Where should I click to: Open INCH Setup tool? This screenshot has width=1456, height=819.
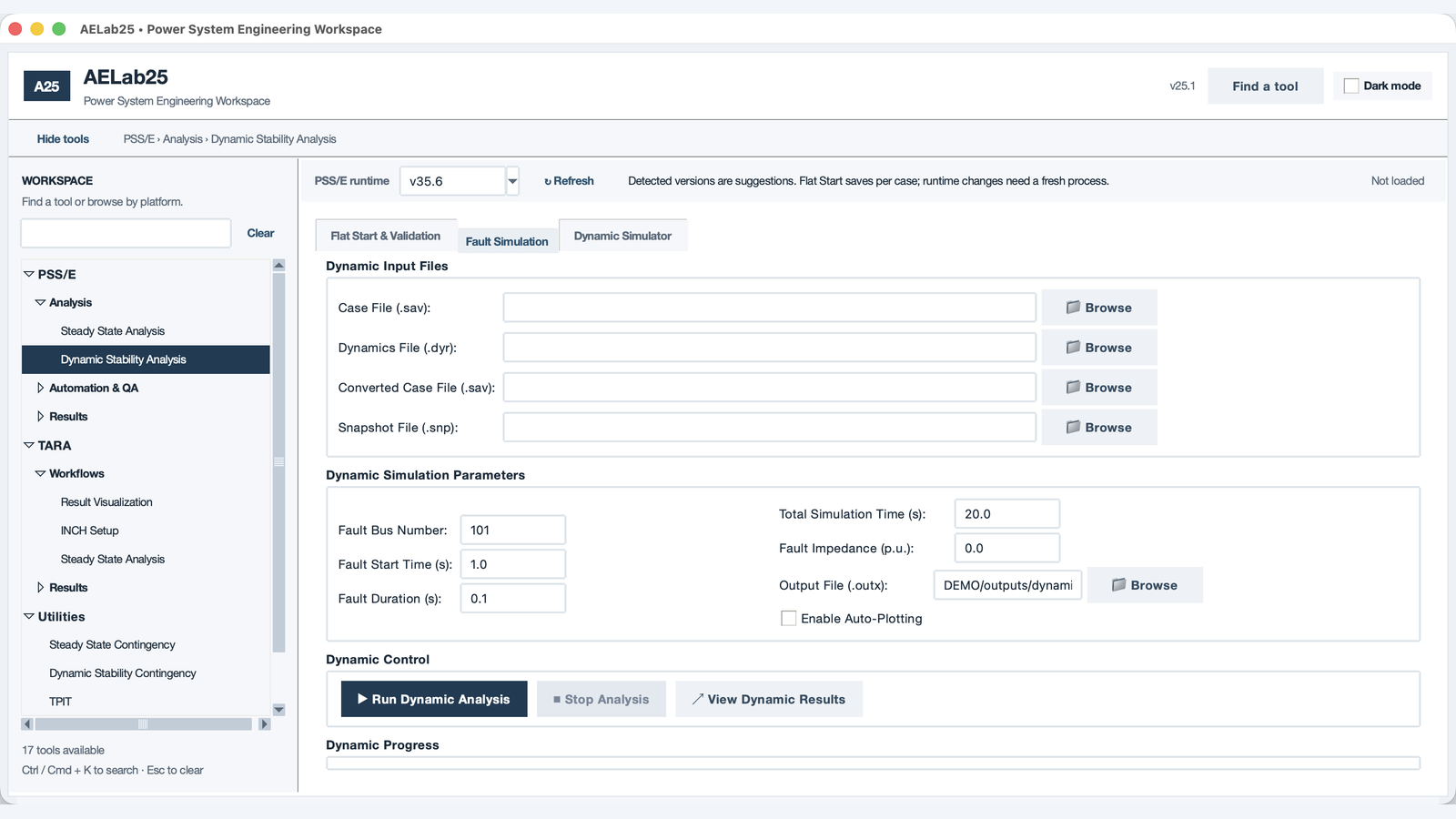[90, 531]
